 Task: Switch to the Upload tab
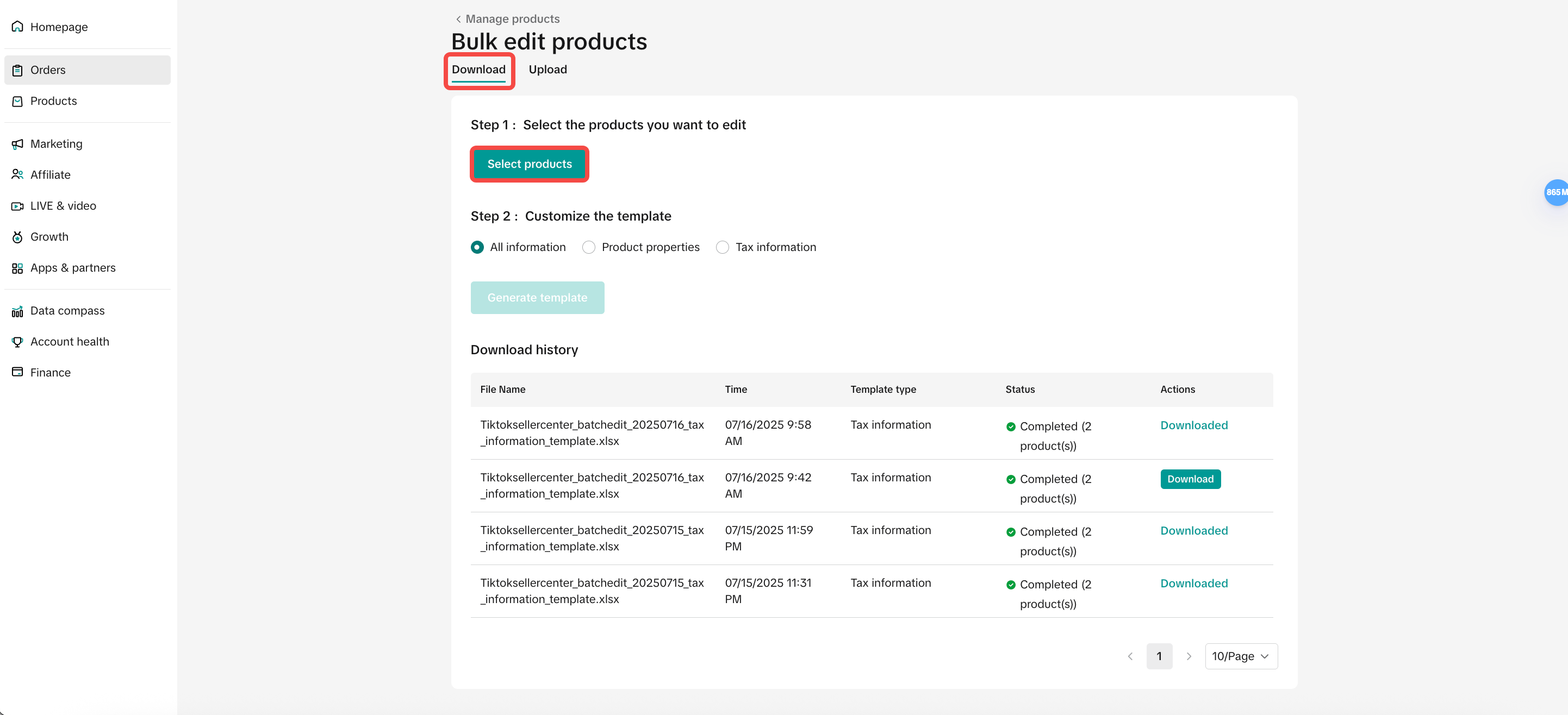coord(547,70)
